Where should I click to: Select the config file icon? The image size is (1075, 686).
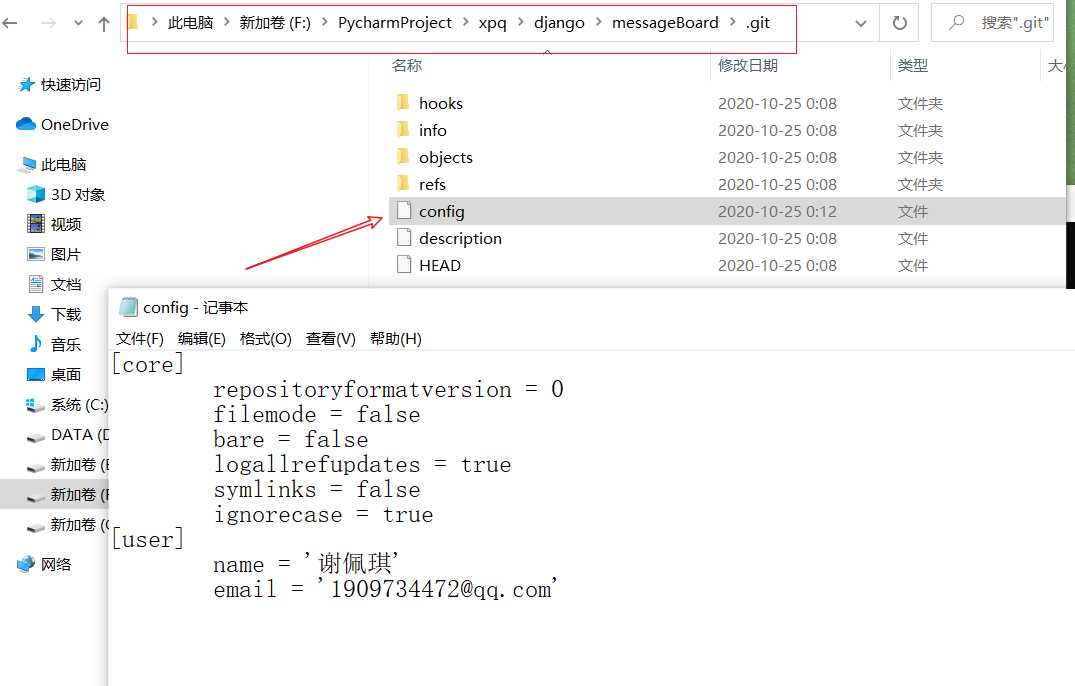pos(404,210)
